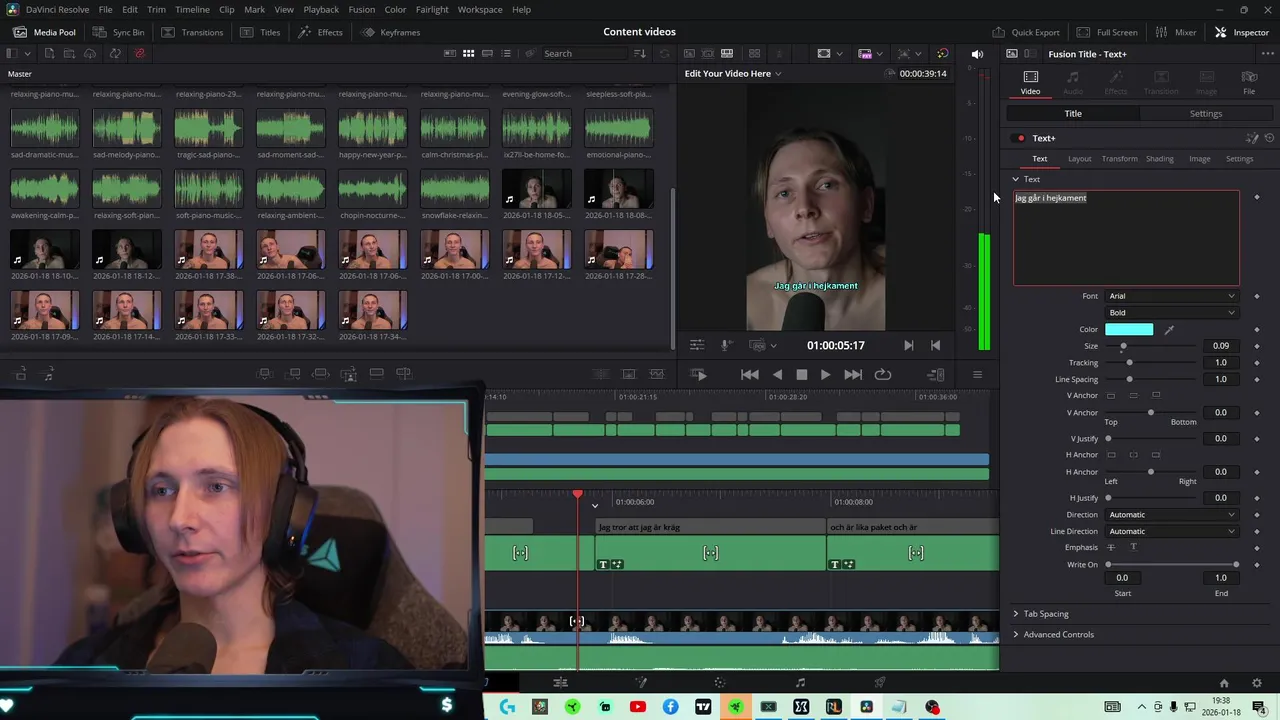Open the Direction dropdown
This screenshot has width=1280, height=720.
pos(1171,514)
